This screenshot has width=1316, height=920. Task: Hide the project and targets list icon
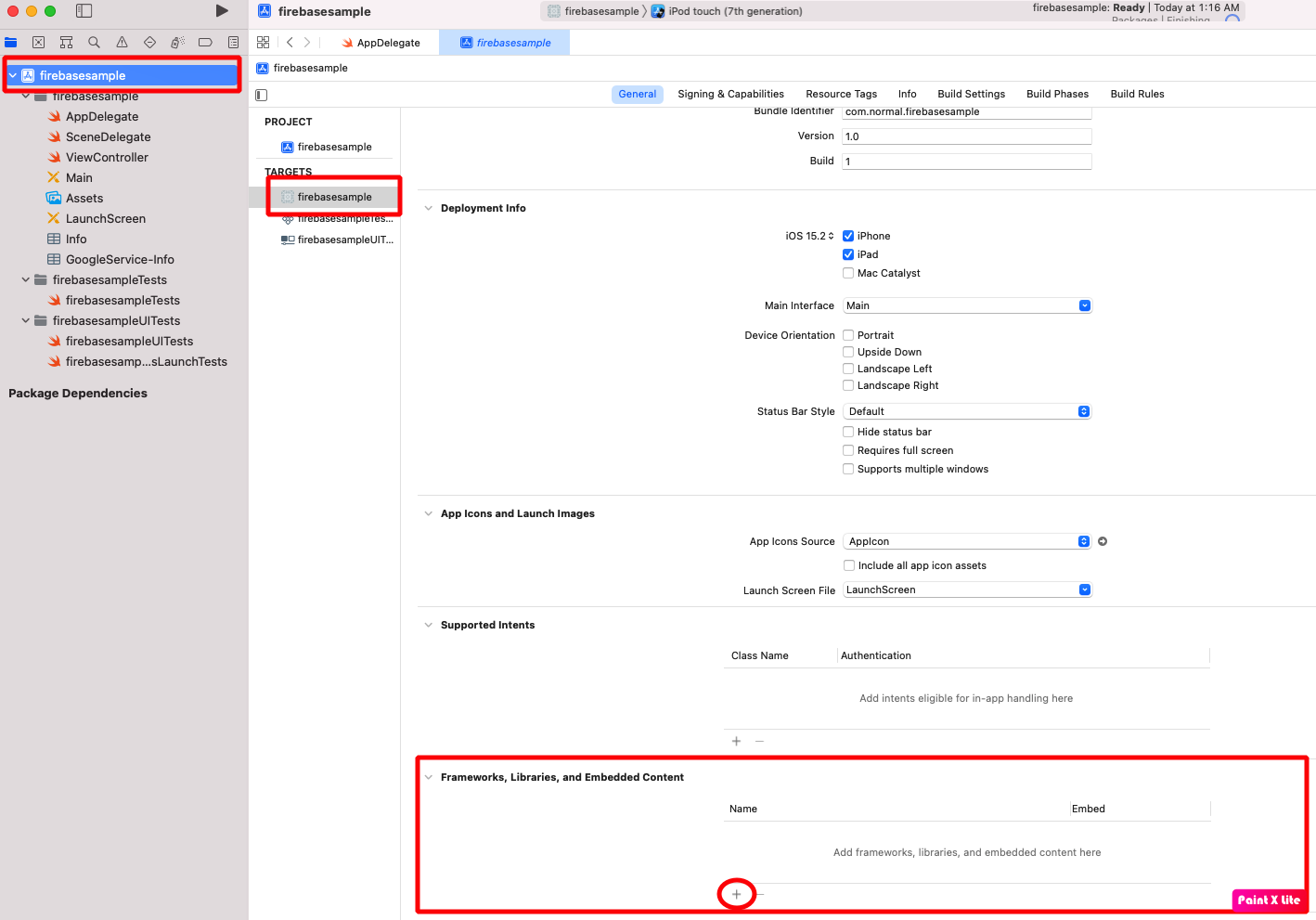tap(262, 95)
